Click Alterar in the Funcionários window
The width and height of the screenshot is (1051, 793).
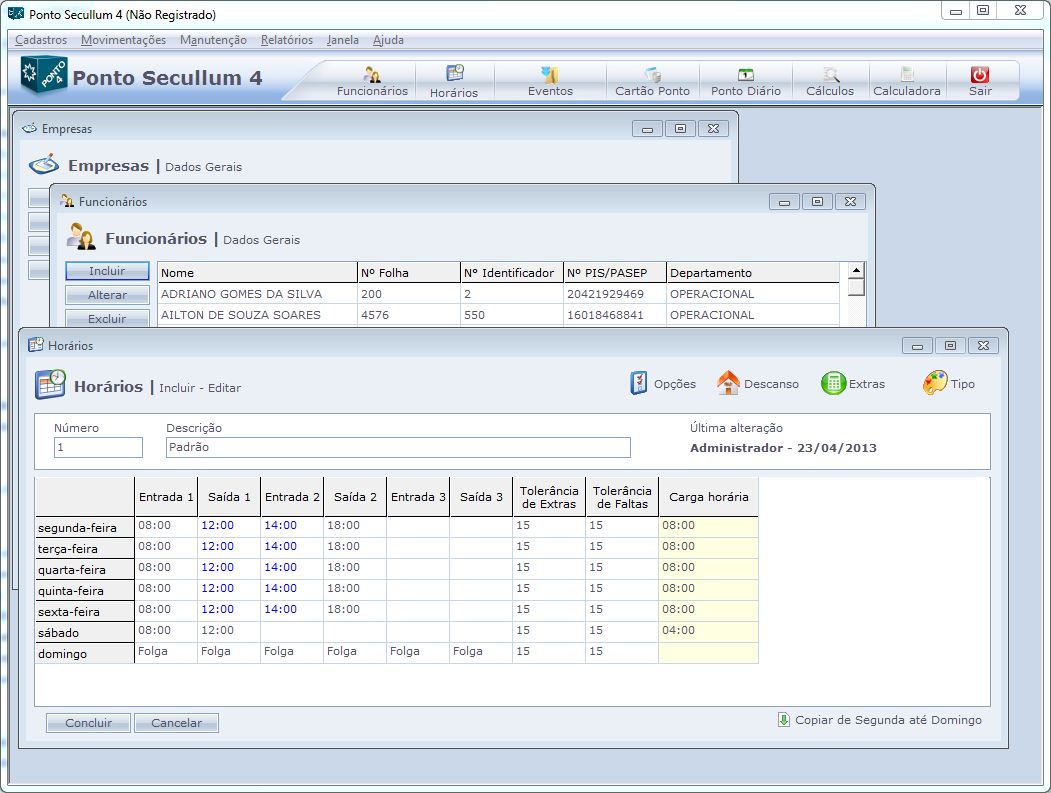pyautogui.click(x=107, y=295)
